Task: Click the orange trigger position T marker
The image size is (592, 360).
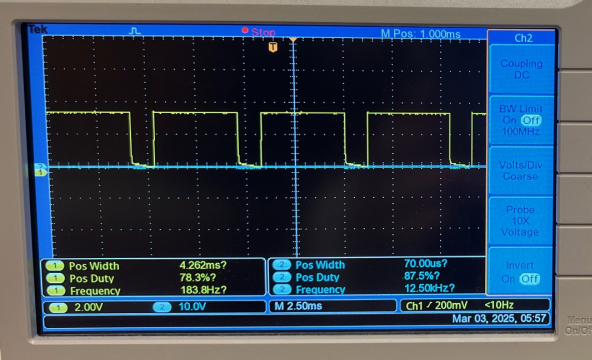Action: point(273,47)
